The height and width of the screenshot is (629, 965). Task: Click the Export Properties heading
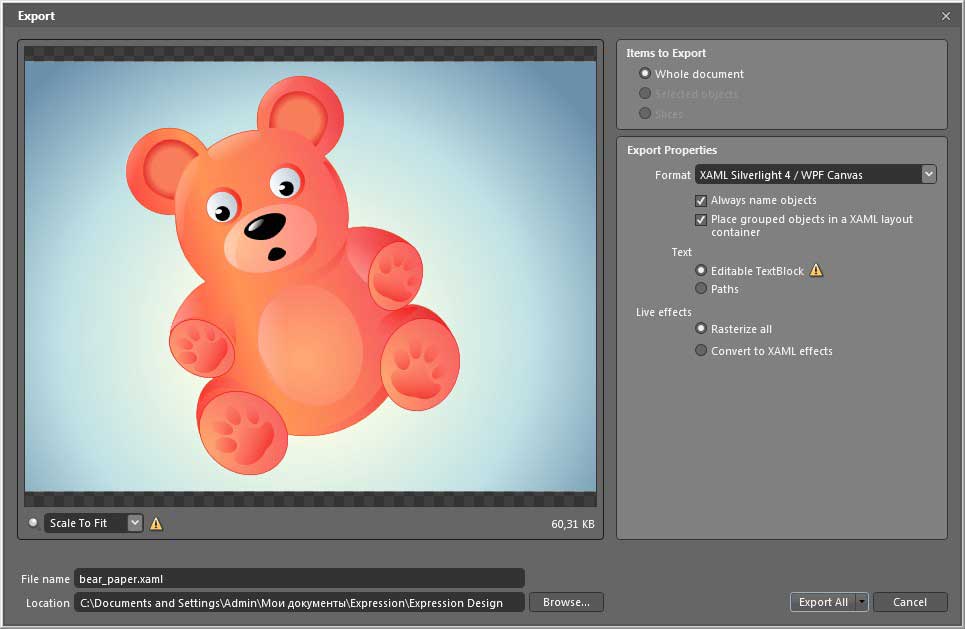point(671,150)
